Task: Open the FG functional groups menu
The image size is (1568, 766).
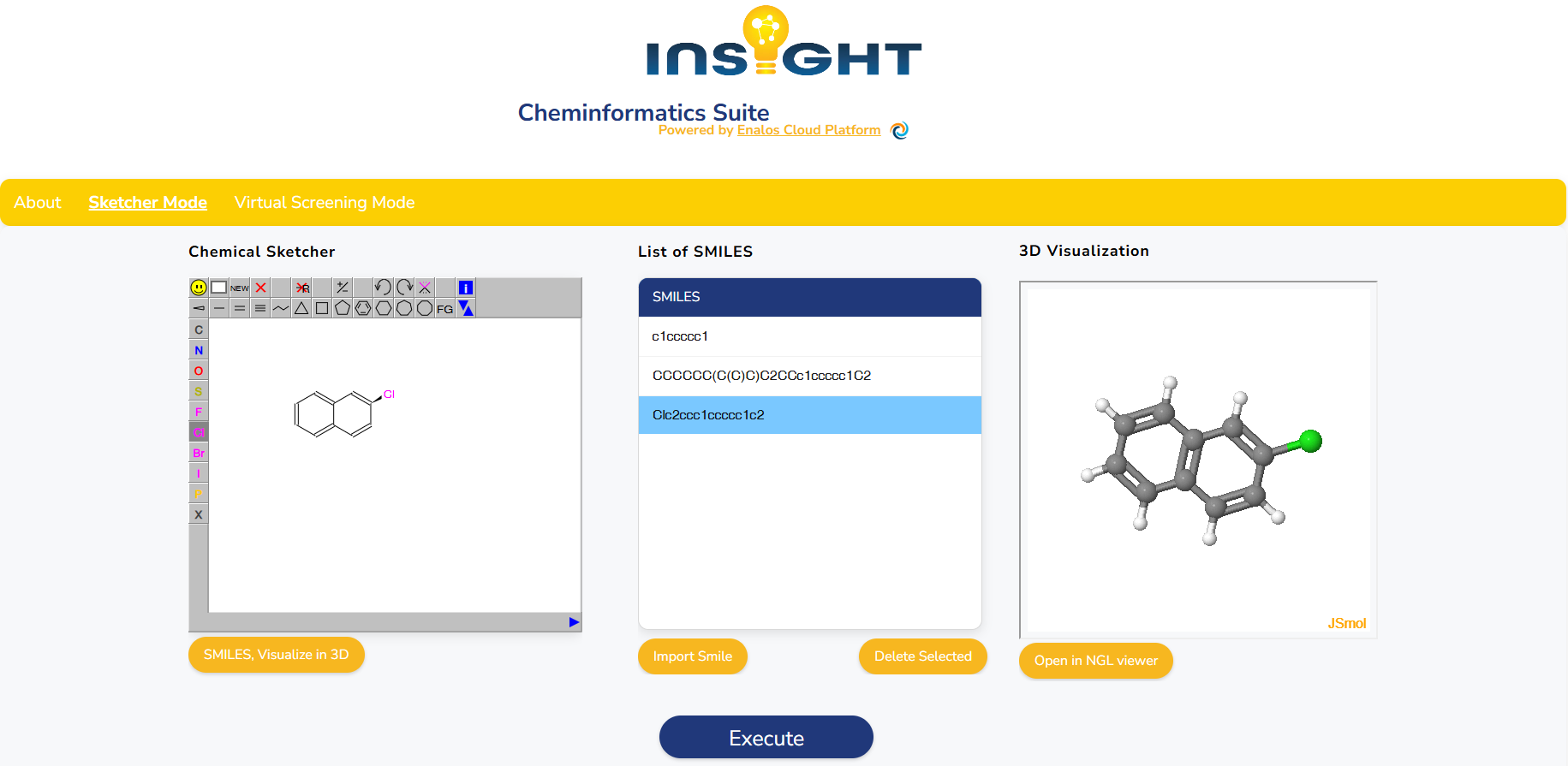Action: point(444,309)
